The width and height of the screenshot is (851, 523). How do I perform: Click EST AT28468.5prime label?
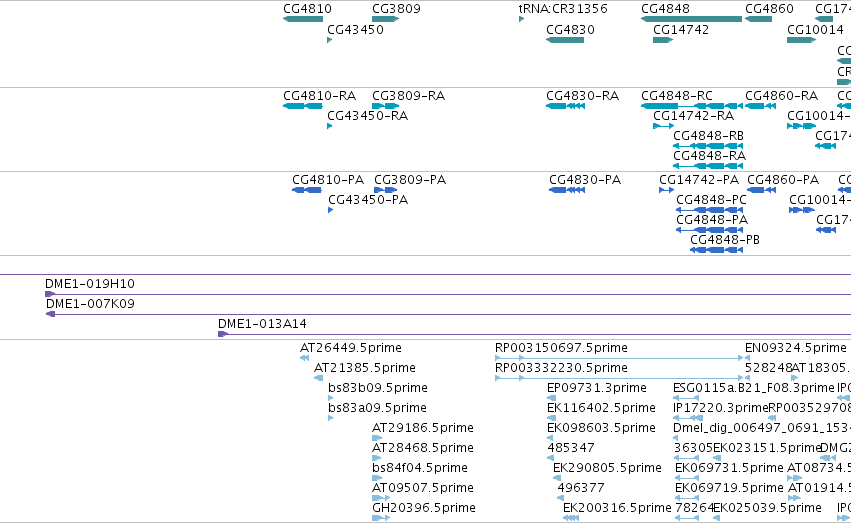point(423,448)
